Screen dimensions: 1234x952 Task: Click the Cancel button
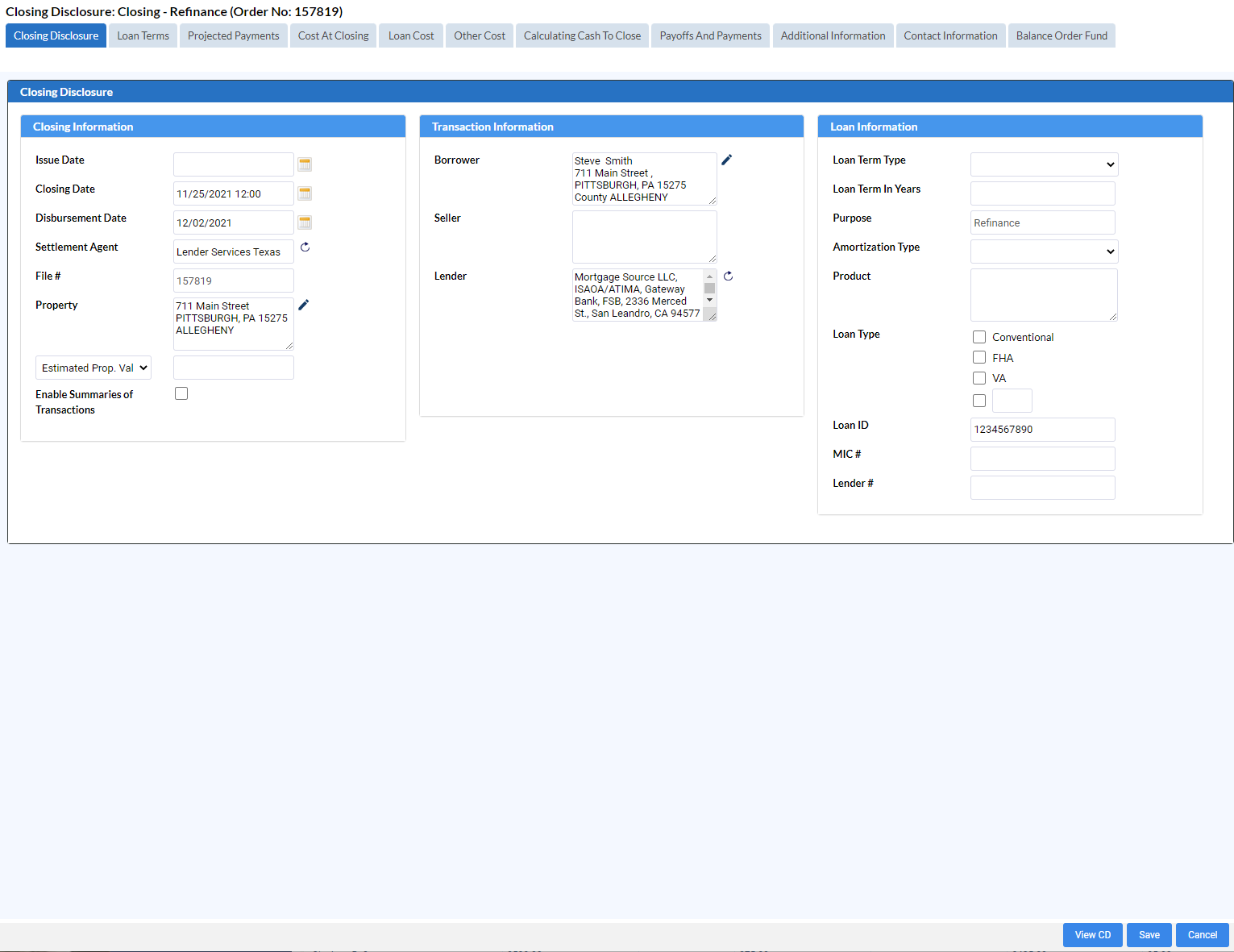pyautogui.click(x=1203, y=935)
